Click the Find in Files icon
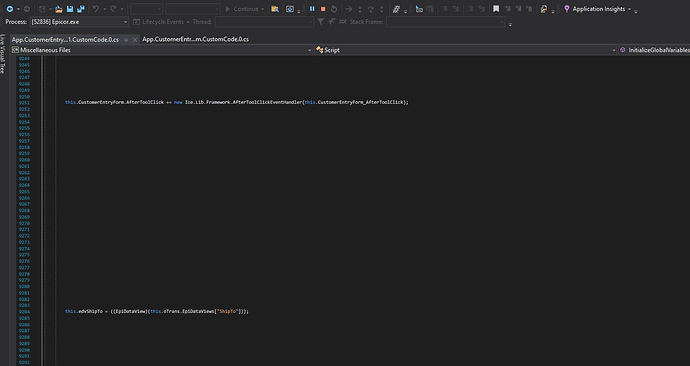Image resolution: width=690 pixels, height=366 pixels. [x=275, y=9]
